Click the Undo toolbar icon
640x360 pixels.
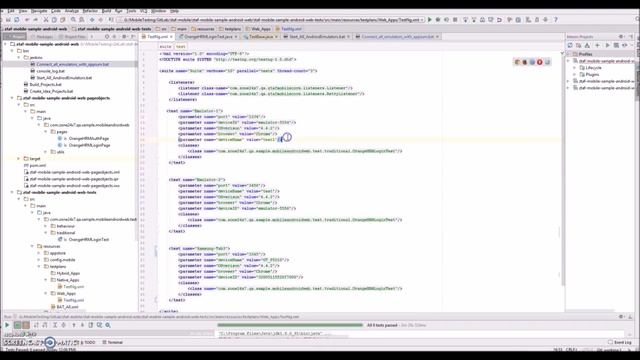tap(27, 20)
